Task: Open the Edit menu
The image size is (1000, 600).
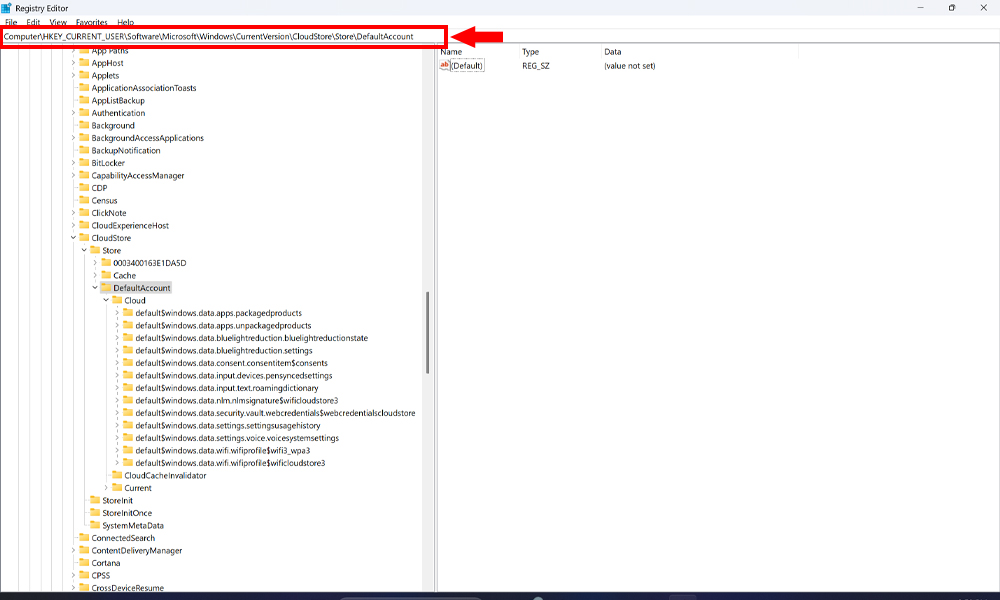Action: 34,22
